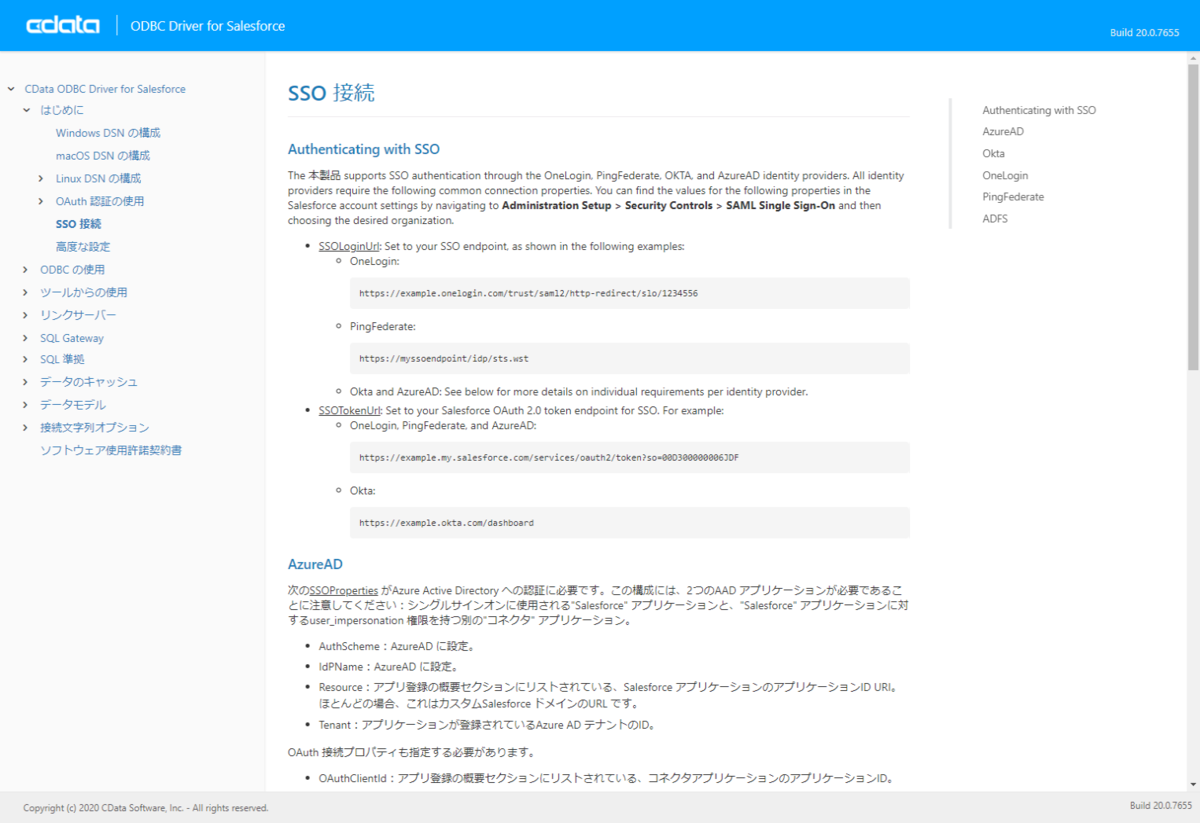Jump to AzureAD in page contents
The width and height of the screenshot is (1200, 823).
[1003, 131]
